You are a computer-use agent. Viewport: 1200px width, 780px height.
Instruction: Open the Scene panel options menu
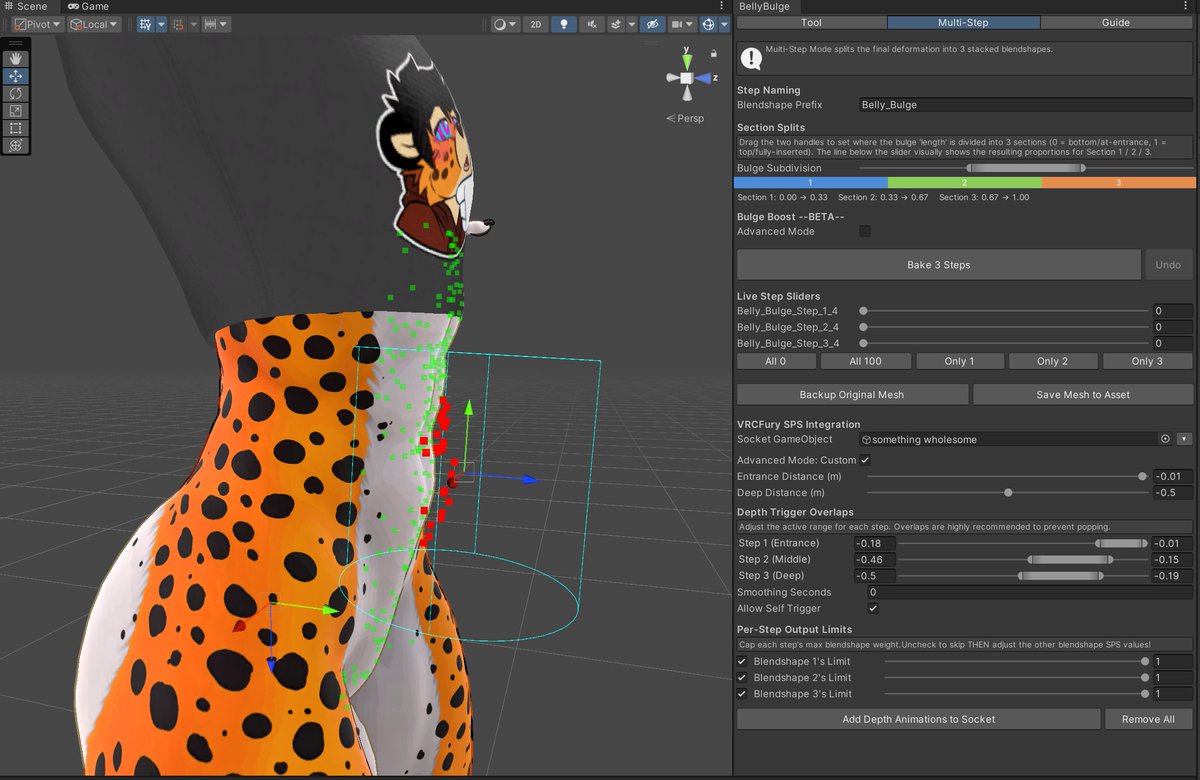point(723,6)
